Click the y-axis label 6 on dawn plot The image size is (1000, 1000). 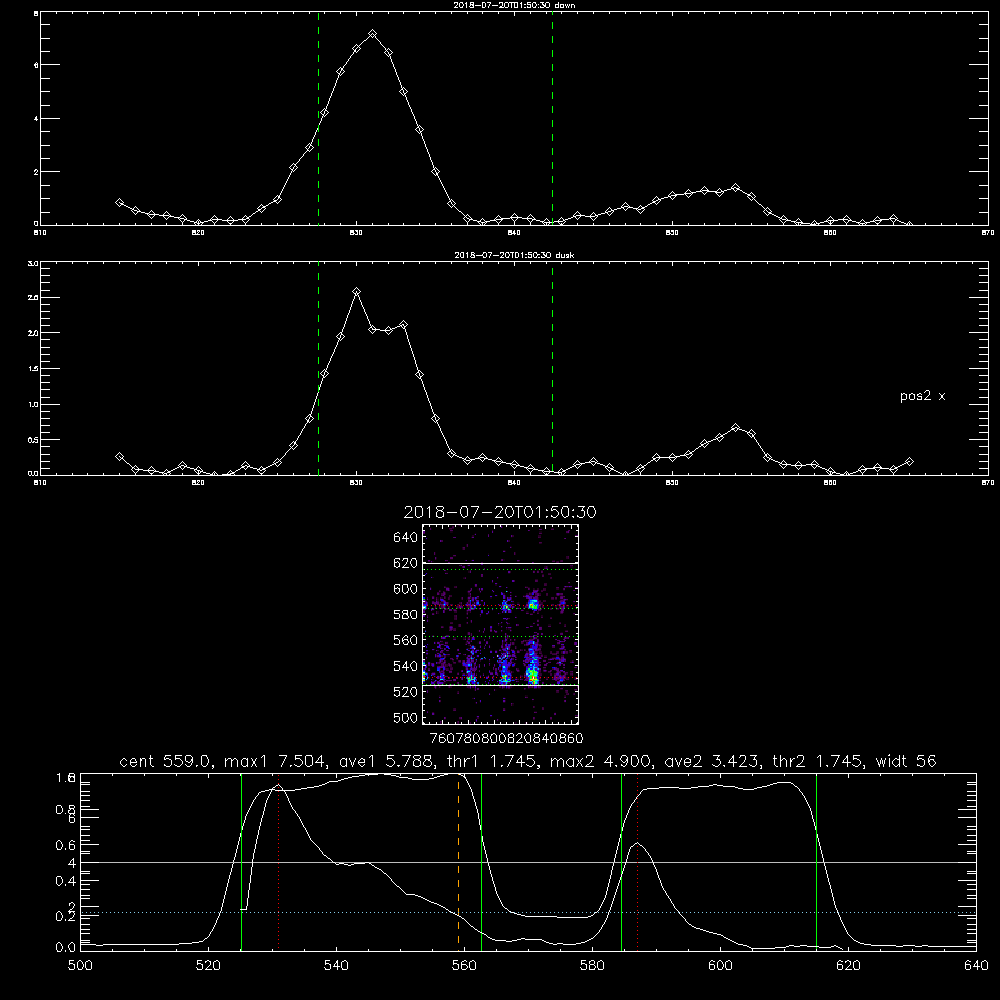(x=36, y=65)
